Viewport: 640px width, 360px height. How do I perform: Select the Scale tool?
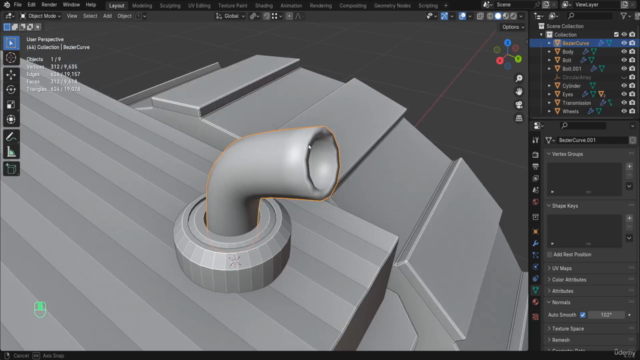(x=11, y=105)
